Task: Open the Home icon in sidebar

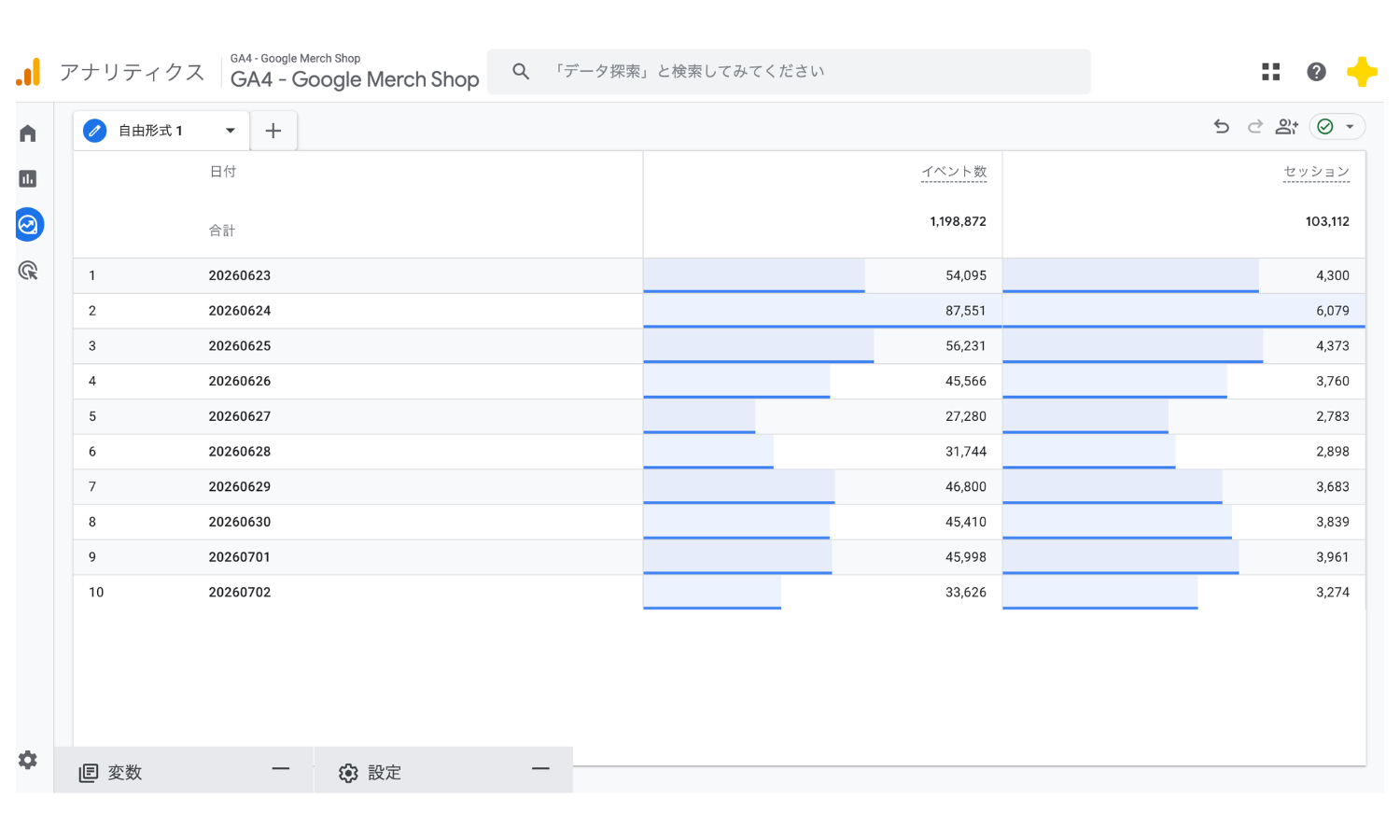Action: 28,133
